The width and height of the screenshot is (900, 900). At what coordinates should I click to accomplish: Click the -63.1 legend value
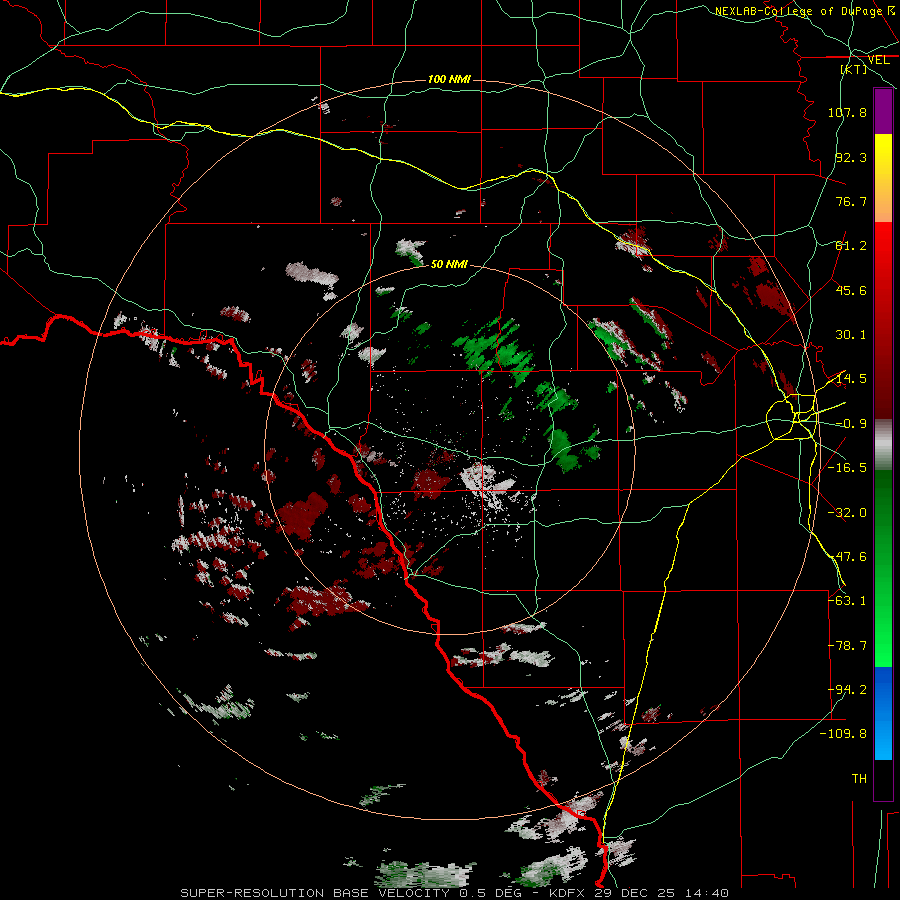(847, 601)
